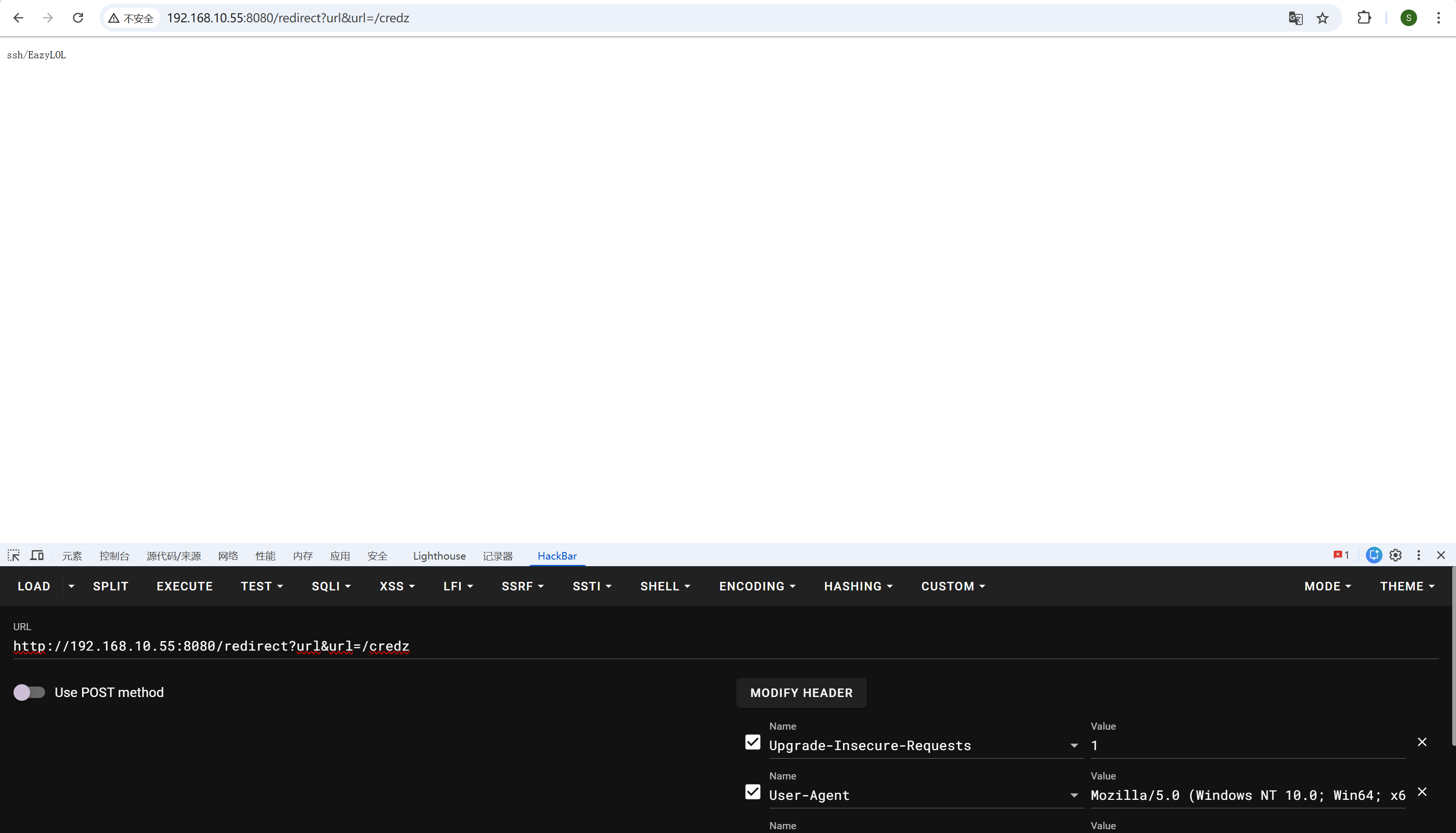Click the MODIFY HEADER button
Screen dimensions: 1456x833
coord(801,693)
